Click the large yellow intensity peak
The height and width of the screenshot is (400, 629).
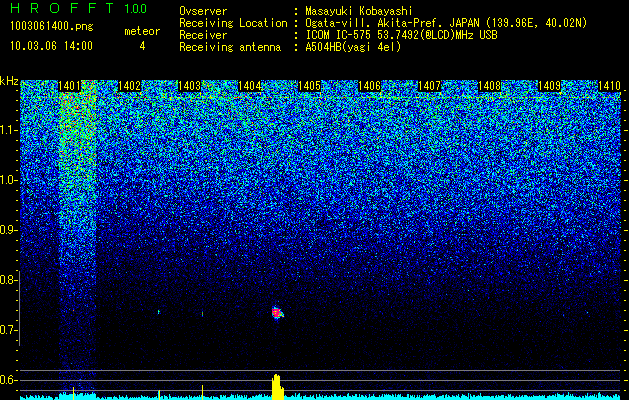pos(277,387)
